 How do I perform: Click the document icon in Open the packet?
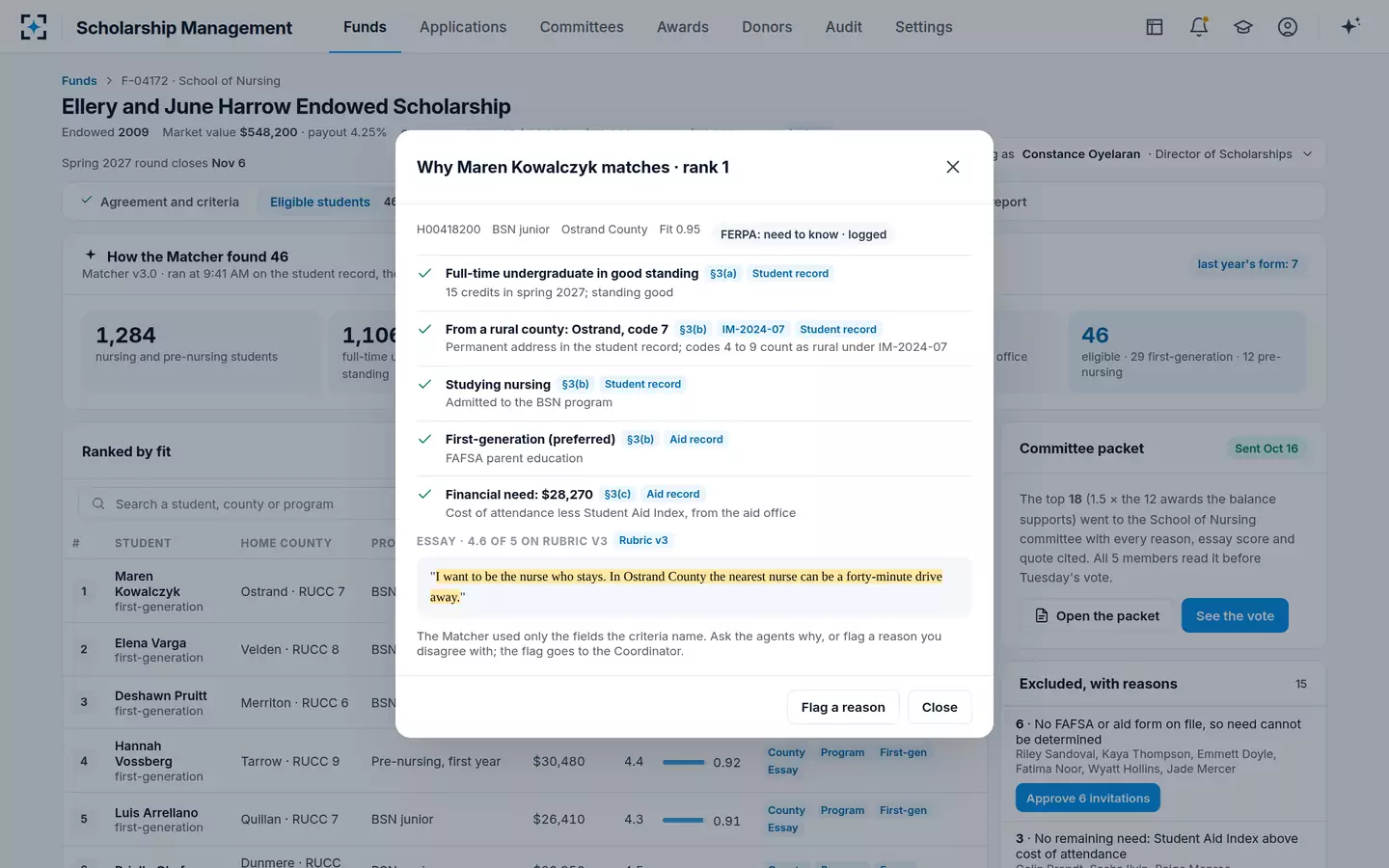tap(1042, 615)
